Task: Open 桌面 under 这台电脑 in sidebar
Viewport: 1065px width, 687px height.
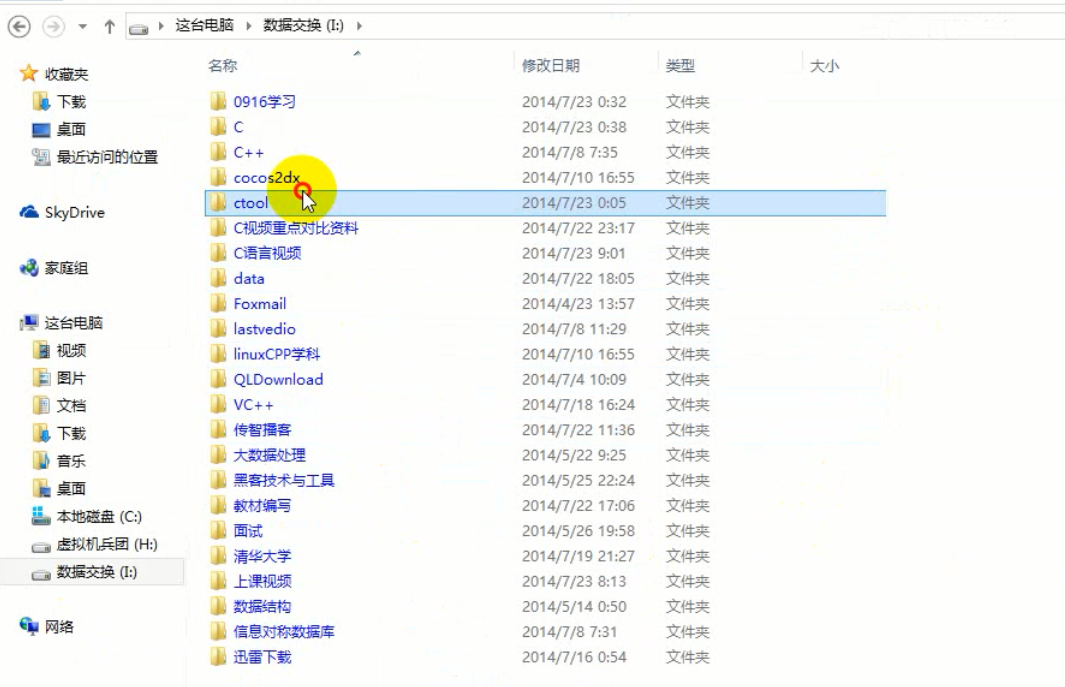Action: (71, 489)
